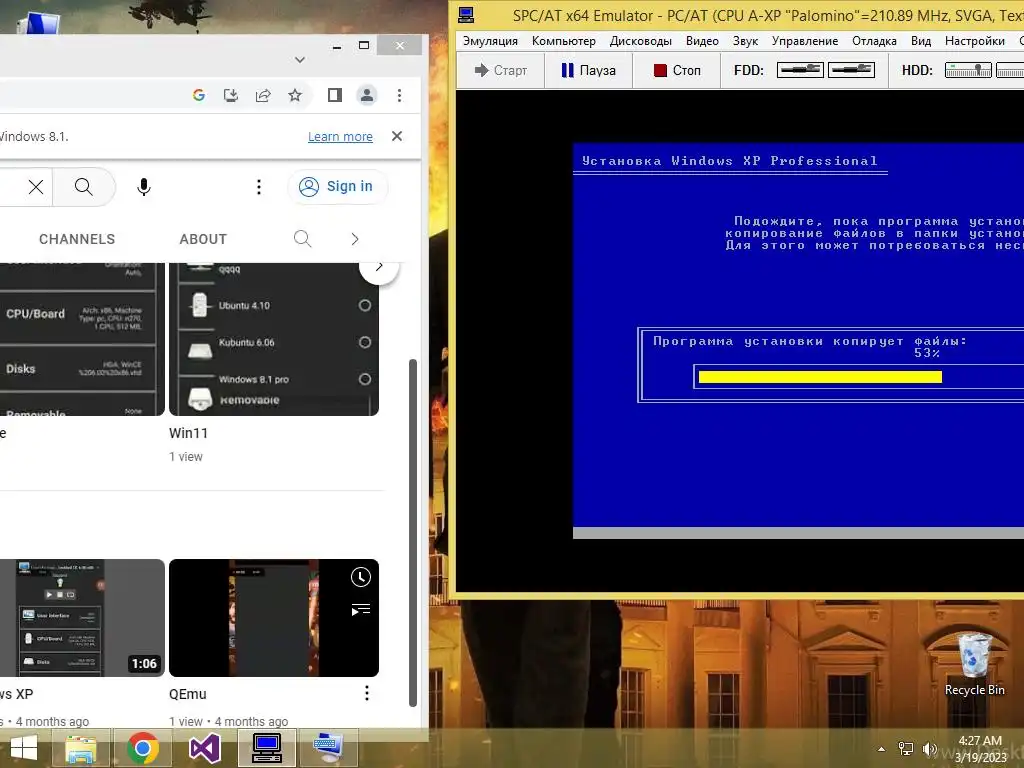The height and width of the screenshot is (768, 1024).
Task: Click the Старт toolbar button
Action: point(501,71)
